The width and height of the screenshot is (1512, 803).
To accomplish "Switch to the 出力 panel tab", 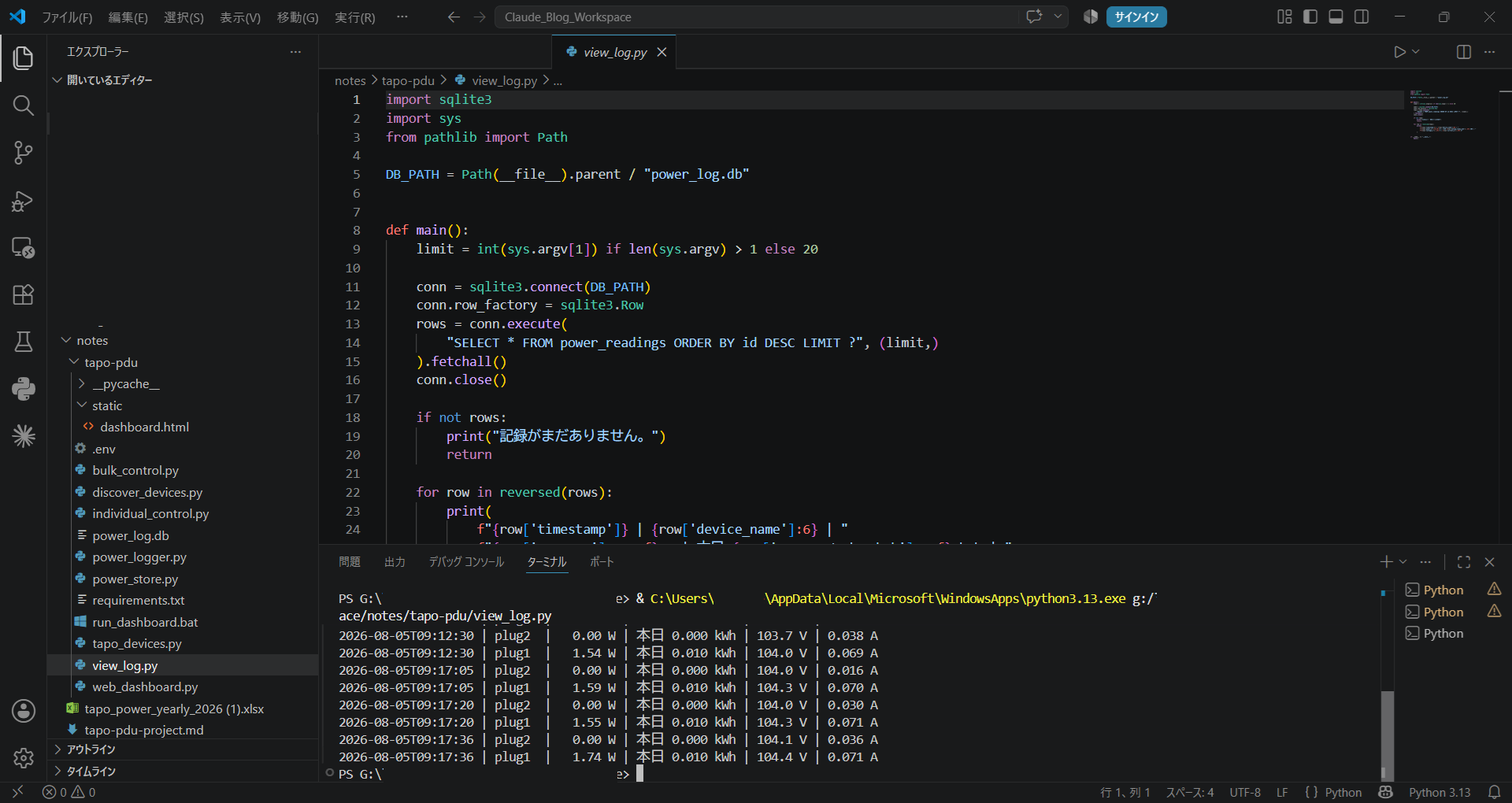I will tap(395, 562).
